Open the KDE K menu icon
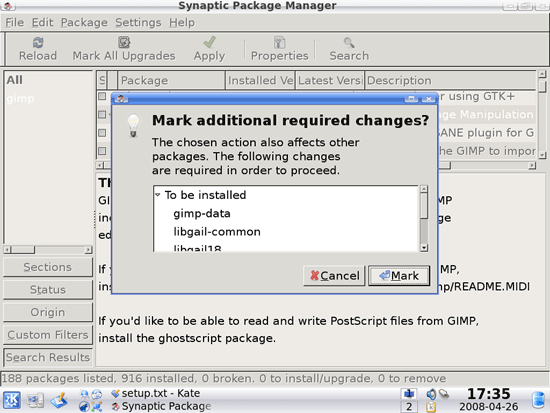This screenshot has width=550, height=413. pyautogui.click(x=12, y=400)
